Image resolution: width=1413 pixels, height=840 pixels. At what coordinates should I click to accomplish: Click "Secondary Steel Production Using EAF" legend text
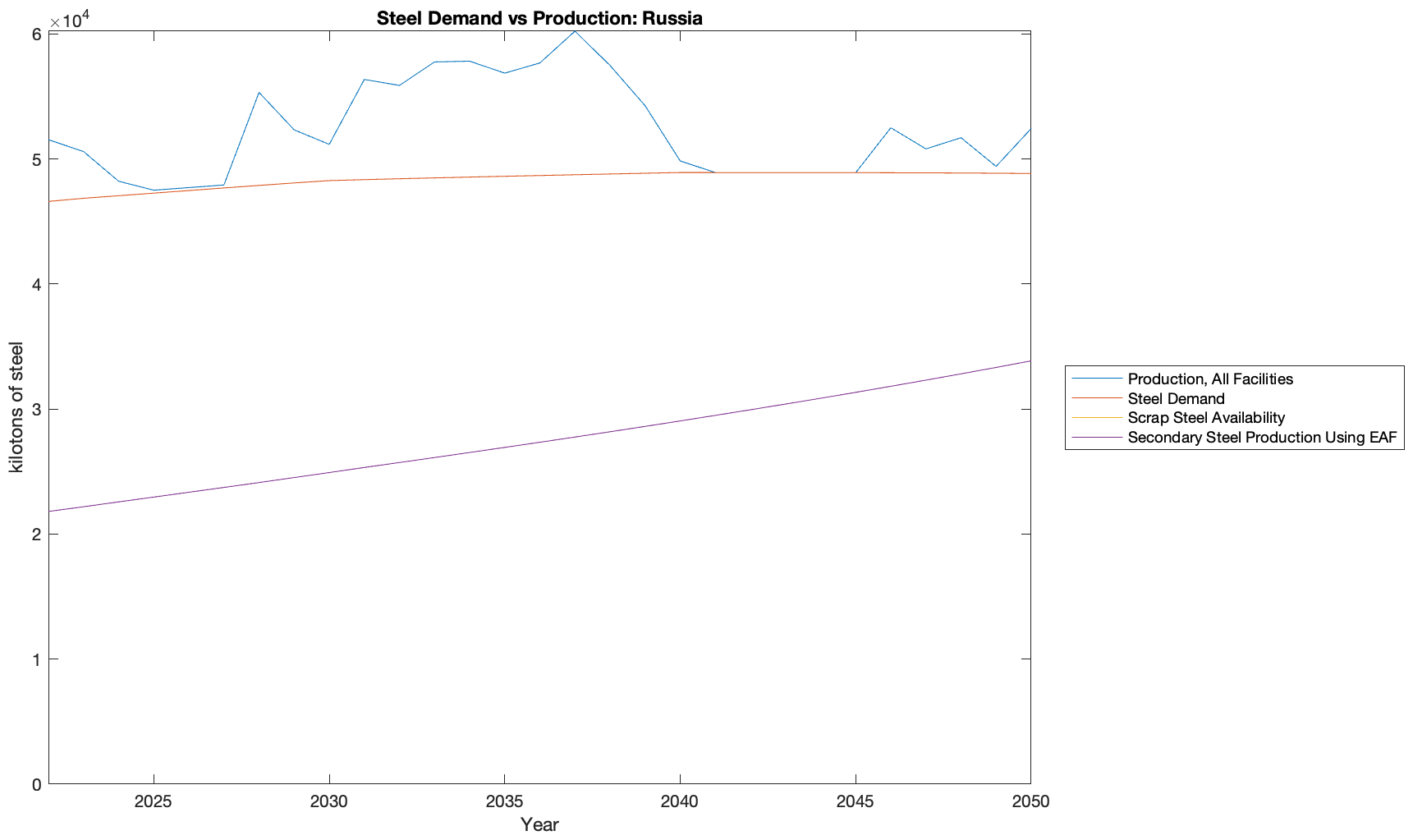click(x=1261, y=438)
